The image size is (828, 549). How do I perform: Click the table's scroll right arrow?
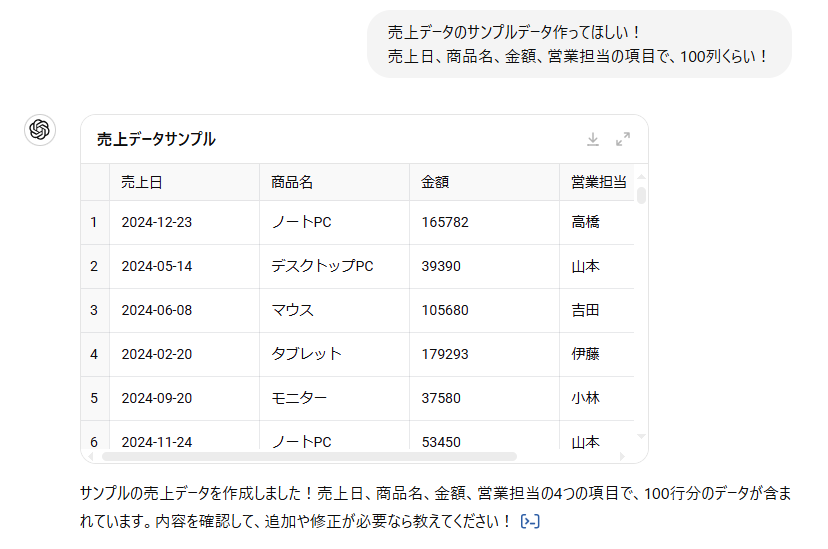point(622,456)
